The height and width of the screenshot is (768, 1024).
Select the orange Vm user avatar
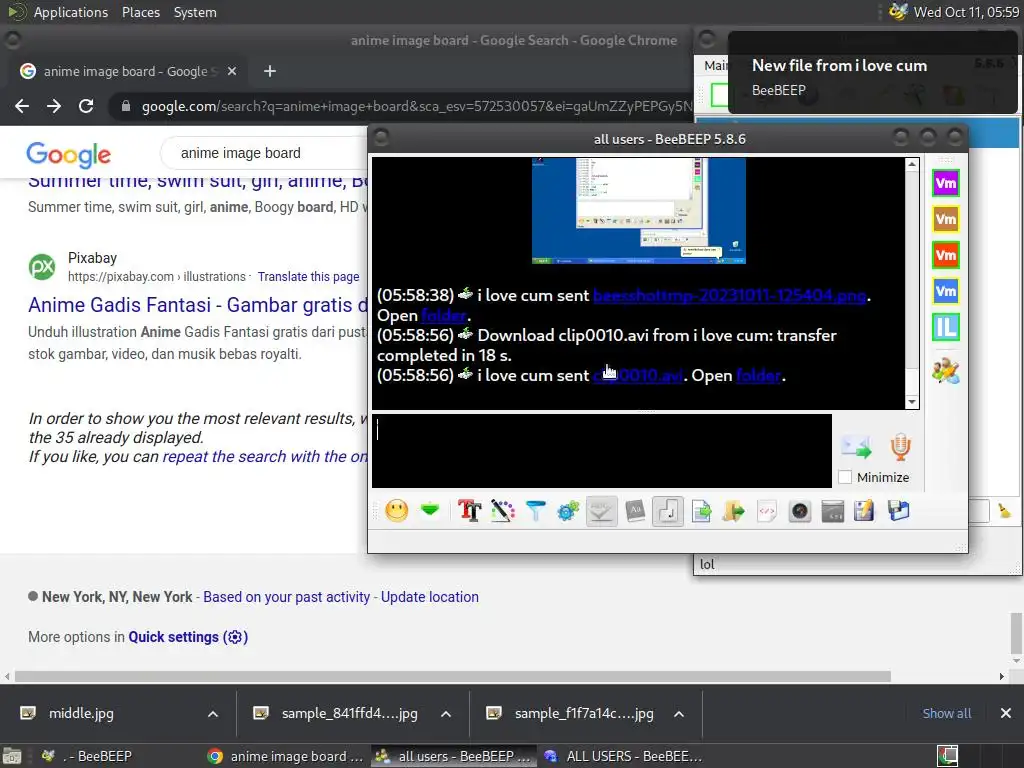point(946,219)
